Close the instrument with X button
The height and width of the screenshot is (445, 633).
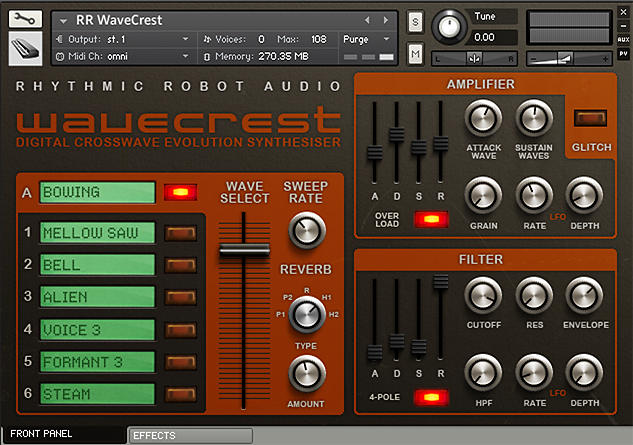(623, 12)
